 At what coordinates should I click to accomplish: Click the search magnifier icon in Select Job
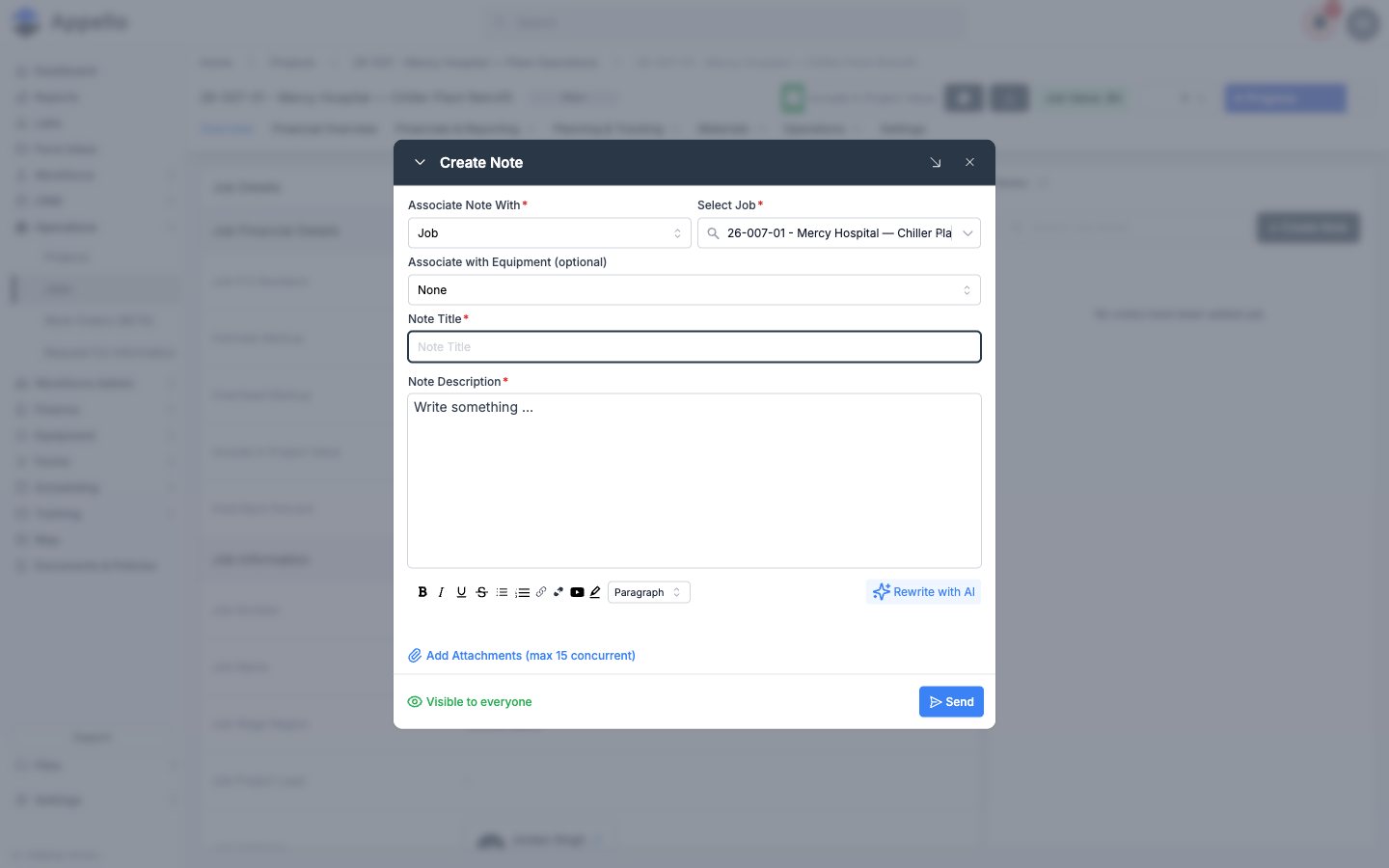(713, 233)
